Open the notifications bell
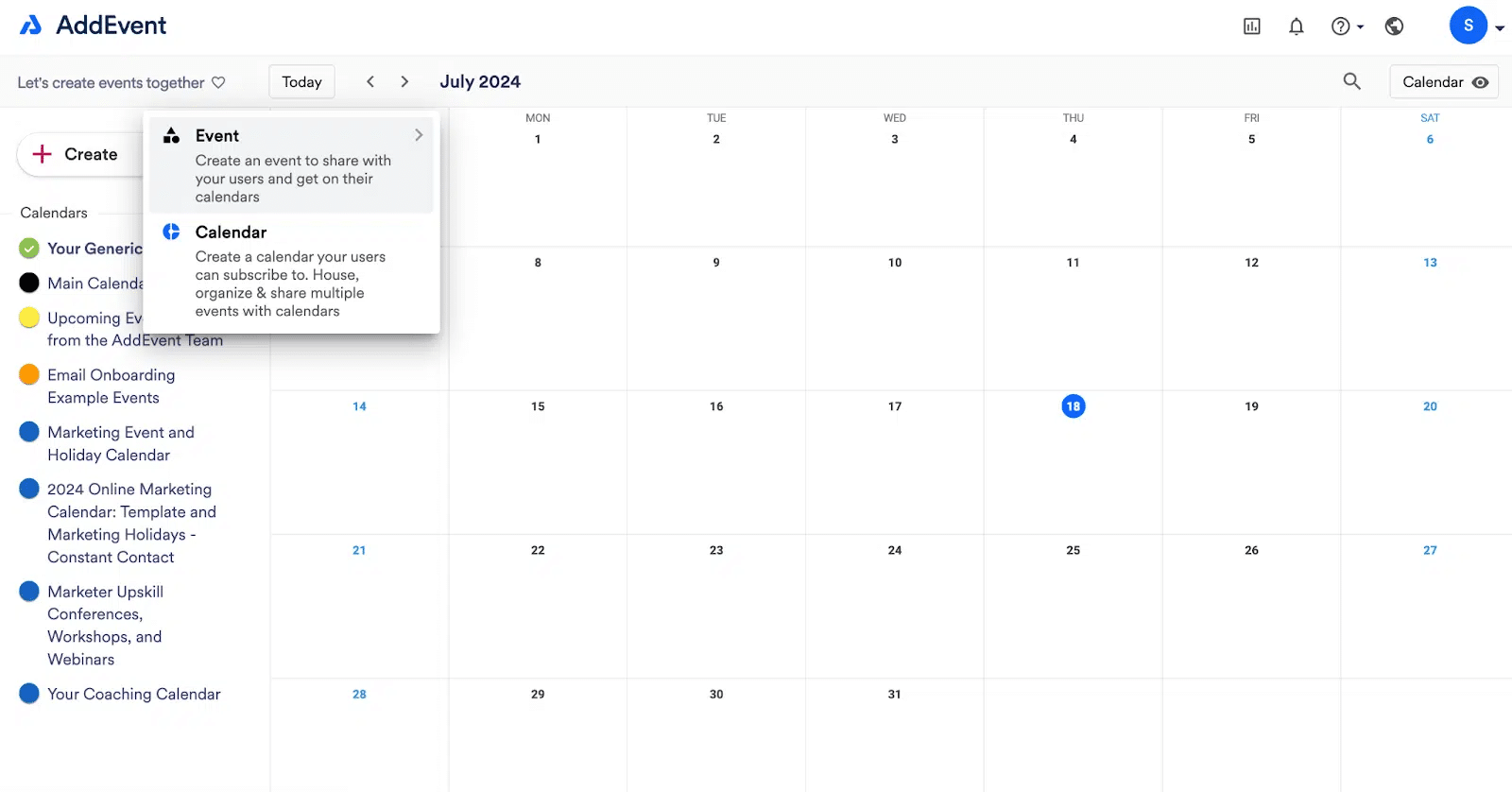This screenshot has width=1512, height=792. pyautogui.click(x=1297, y=26)
